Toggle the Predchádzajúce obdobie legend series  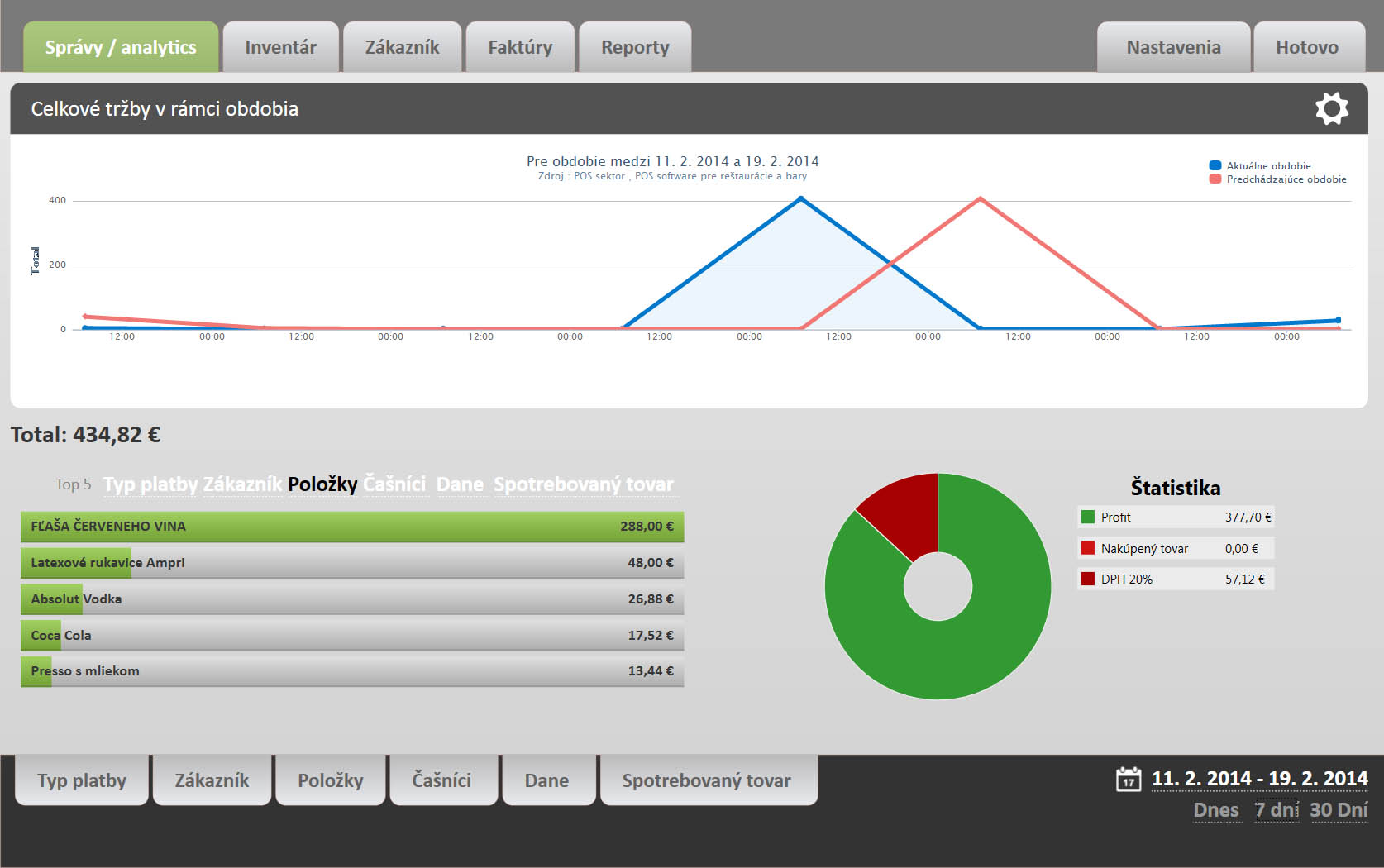click(1277, 179)
